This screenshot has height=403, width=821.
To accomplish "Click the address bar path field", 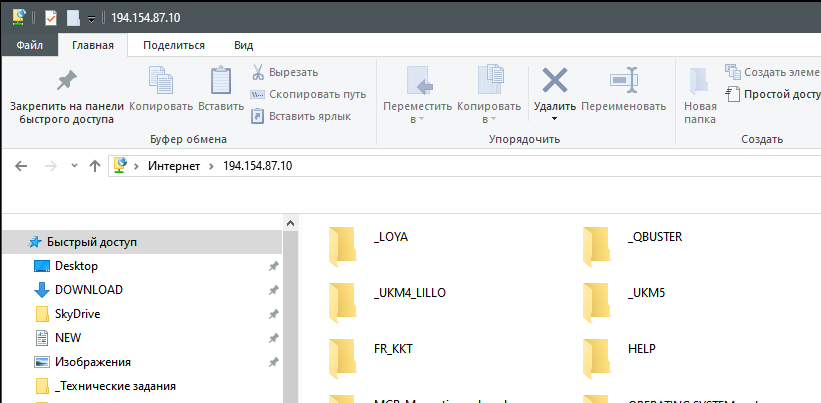I will coord(500,165).
